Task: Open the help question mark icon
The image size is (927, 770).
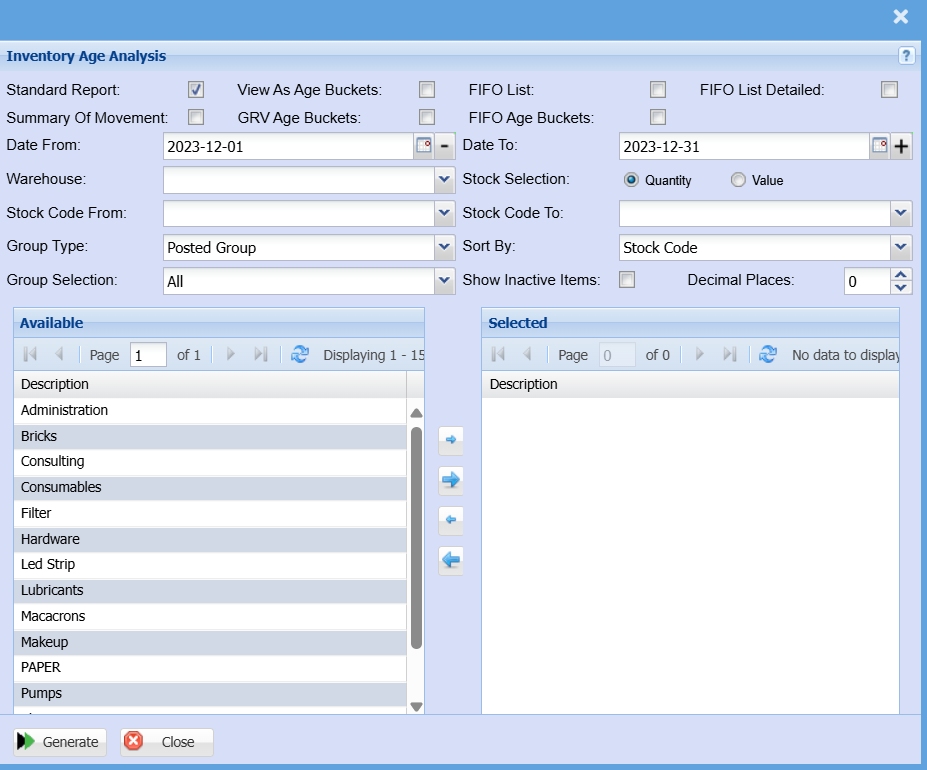Action: click(906, 56)
